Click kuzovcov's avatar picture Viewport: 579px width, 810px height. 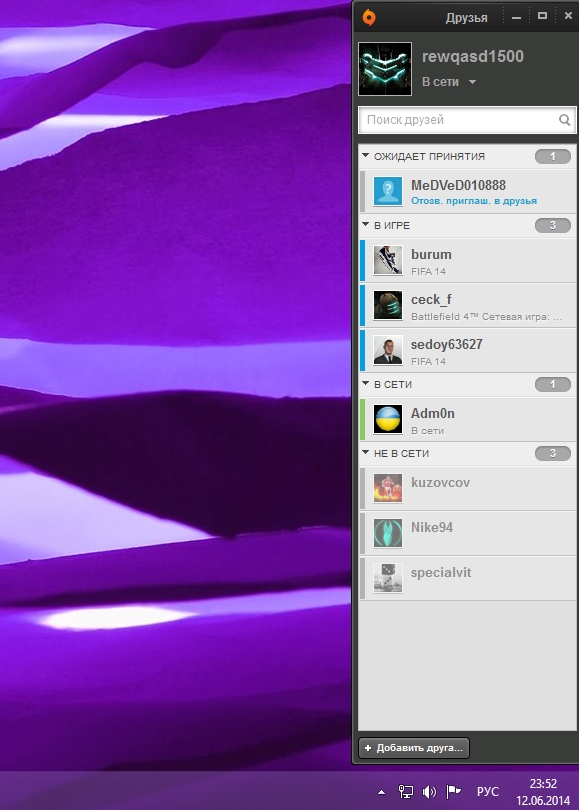(388, 489)
